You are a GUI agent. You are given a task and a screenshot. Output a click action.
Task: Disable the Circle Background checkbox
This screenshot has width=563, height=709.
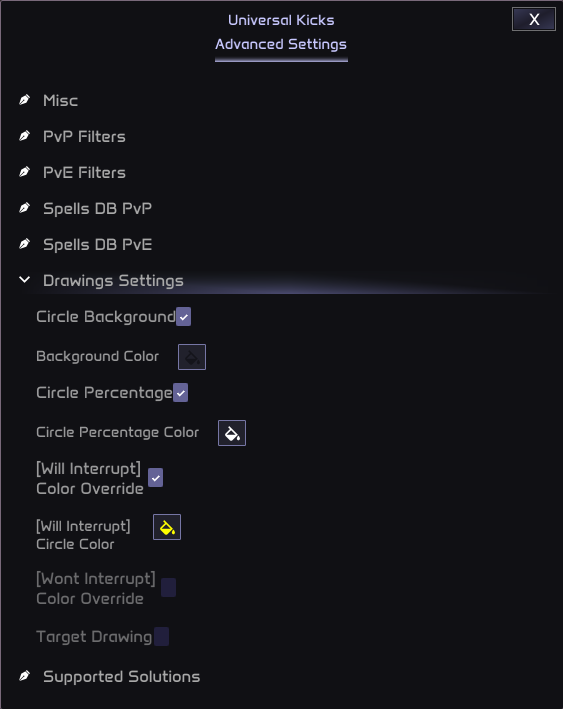click(184, 317)
